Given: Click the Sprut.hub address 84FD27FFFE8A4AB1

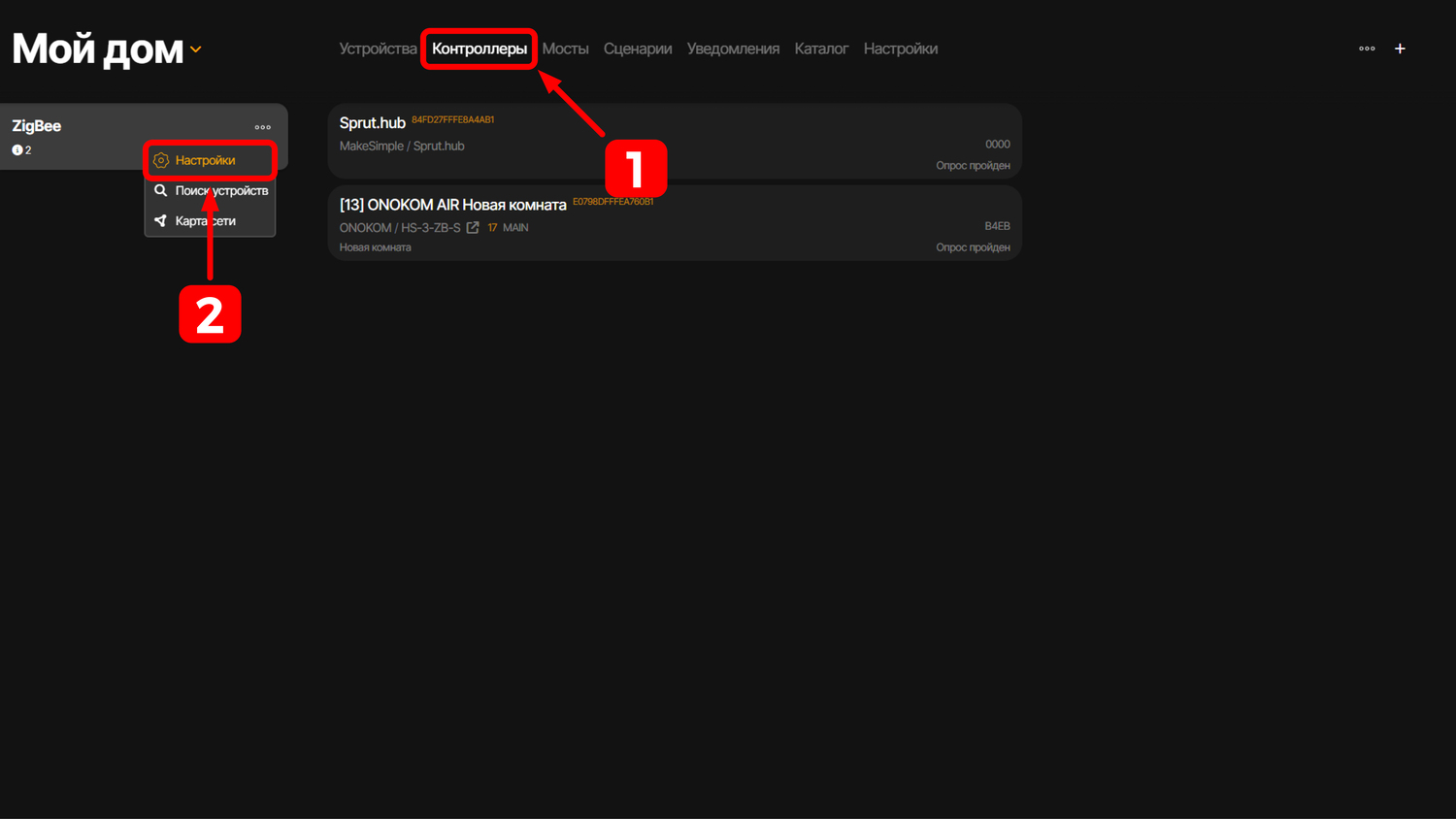Looking at the screenshot, I should click(x=452, y=120).
